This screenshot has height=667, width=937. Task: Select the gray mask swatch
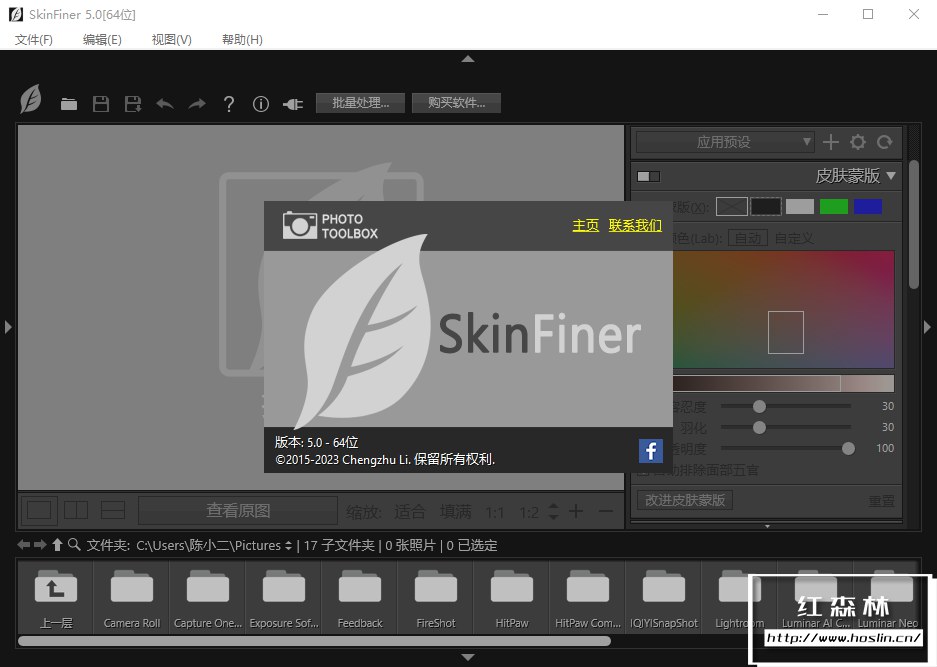(x=800, y=206)
